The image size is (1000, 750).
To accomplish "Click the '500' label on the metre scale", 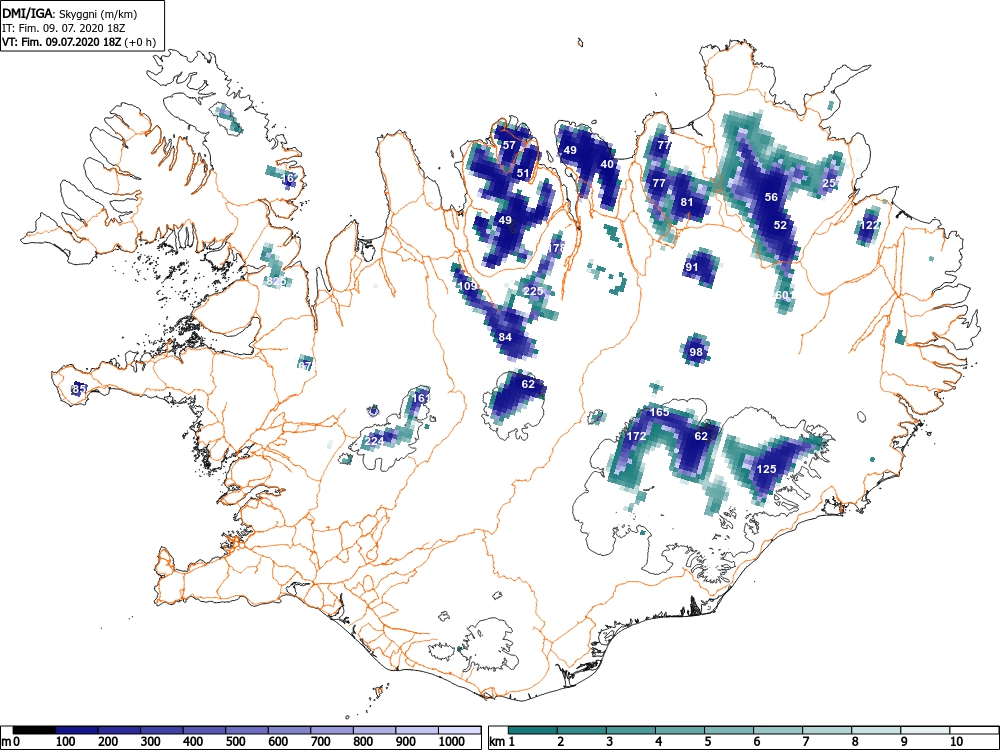I will point(235,741).
